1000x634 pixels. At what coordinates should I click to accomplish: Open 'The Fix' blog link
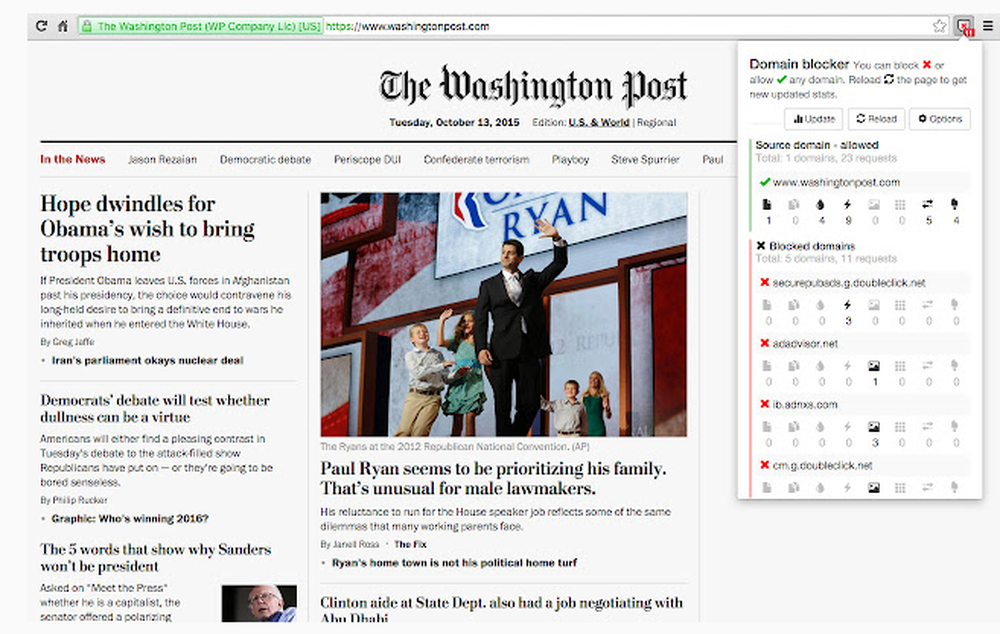pyautogui.click(x=410, y=544)
